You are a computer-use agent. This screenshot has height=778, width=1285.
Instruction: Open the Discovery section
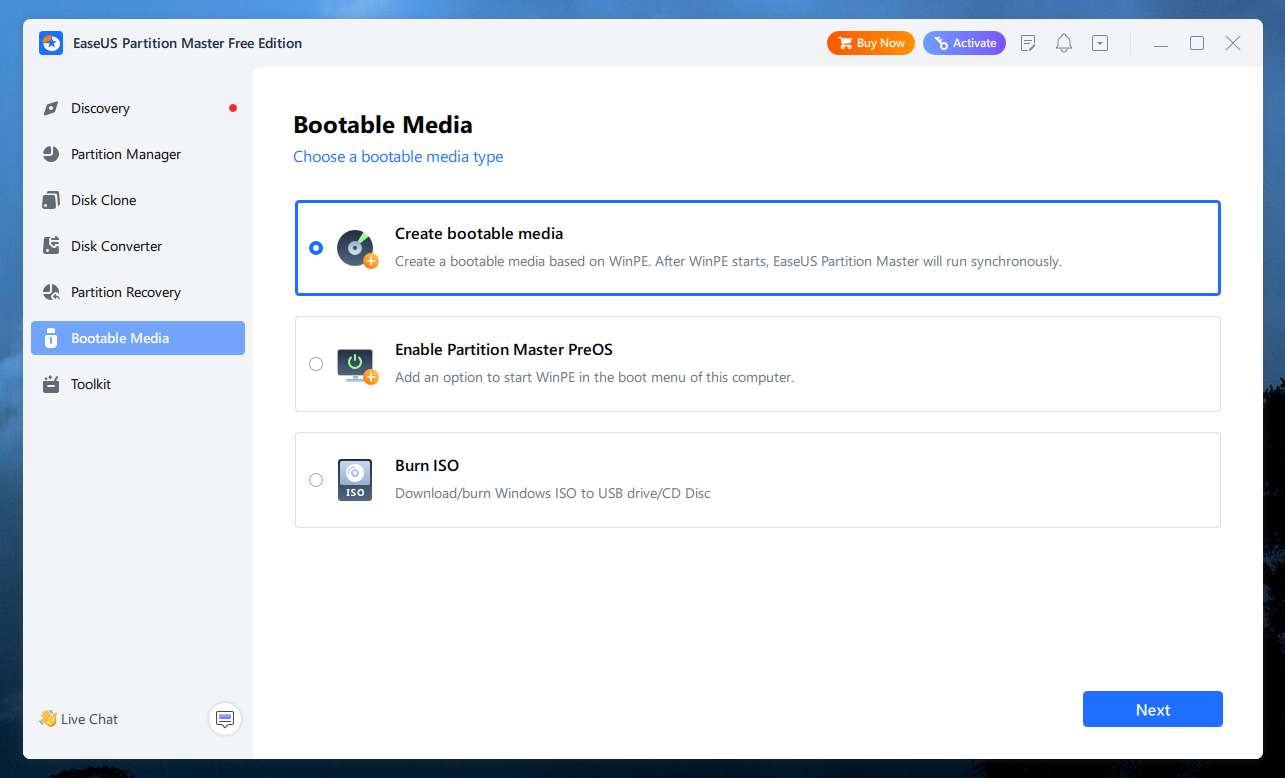(x=138, y=108)
